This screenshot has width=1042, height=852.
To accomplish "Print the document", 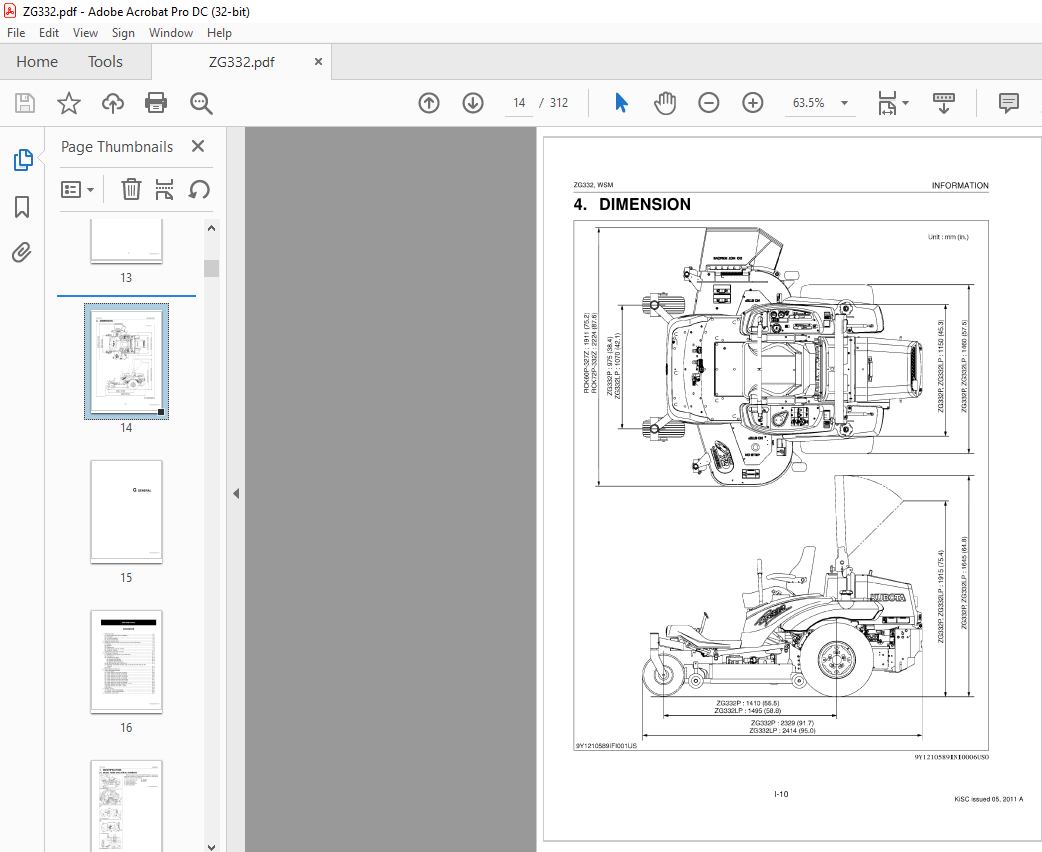I will (x=156, y=103).
